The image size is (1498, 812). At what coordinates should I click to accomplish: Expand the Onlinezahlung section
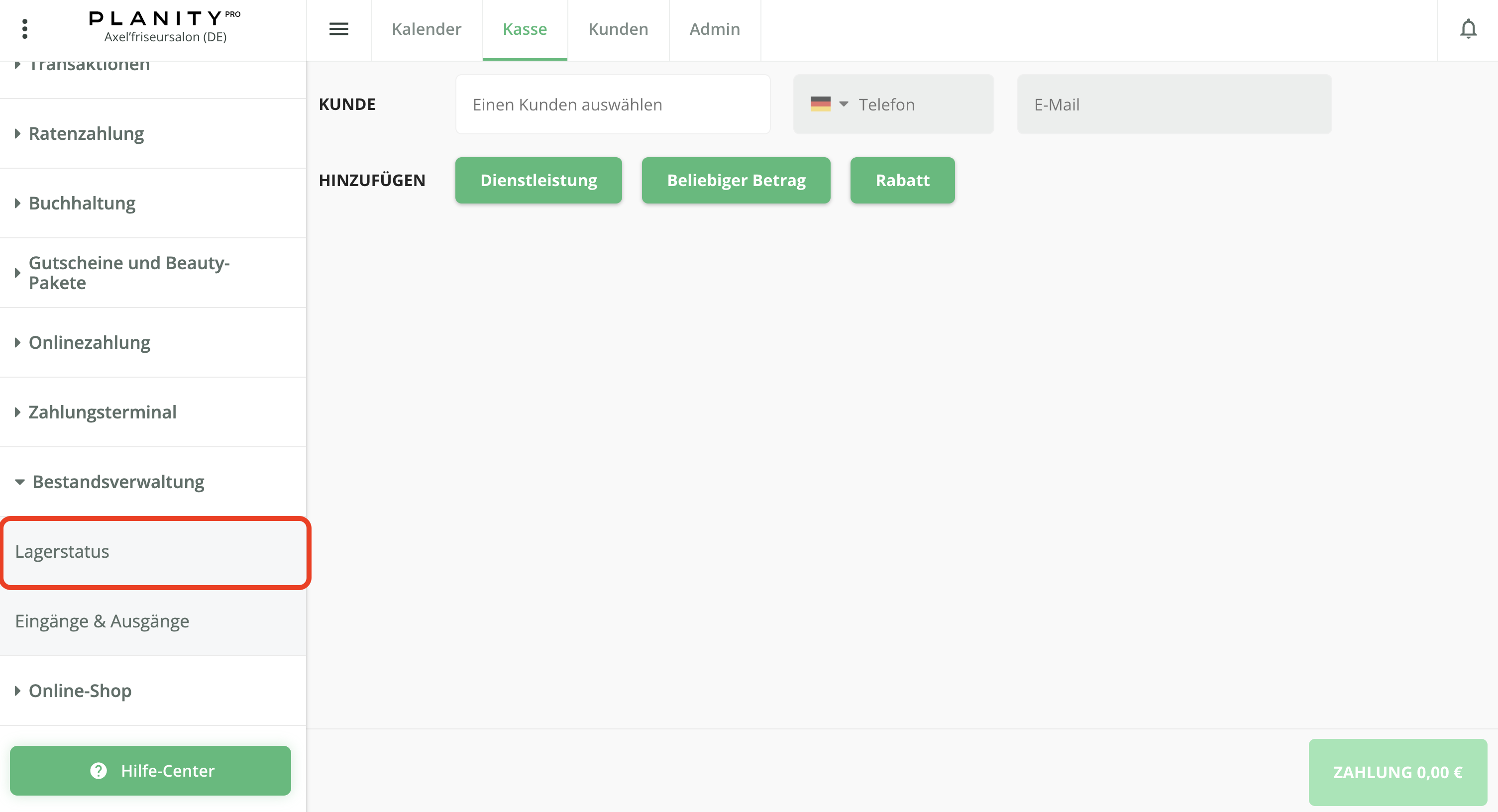[x=90, y=342]
